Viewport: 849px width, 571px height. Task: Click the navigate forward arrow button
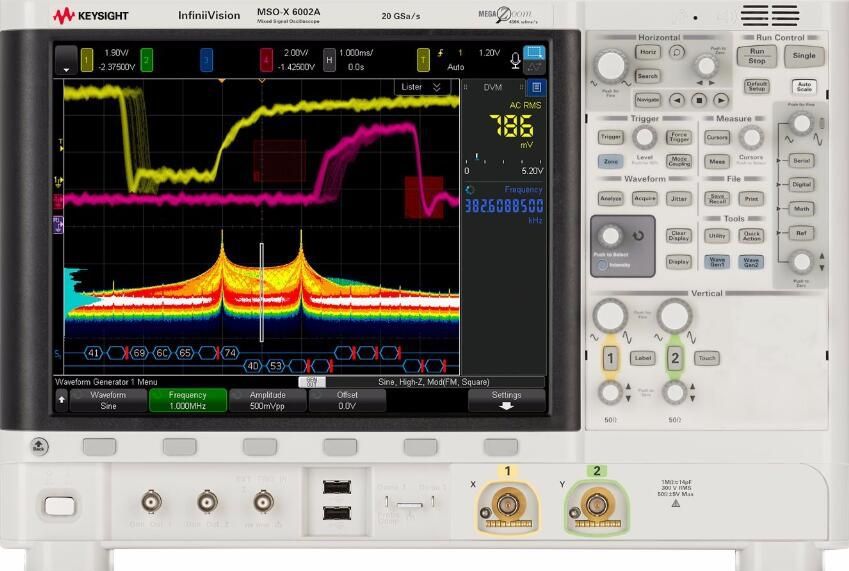(721, 100)
